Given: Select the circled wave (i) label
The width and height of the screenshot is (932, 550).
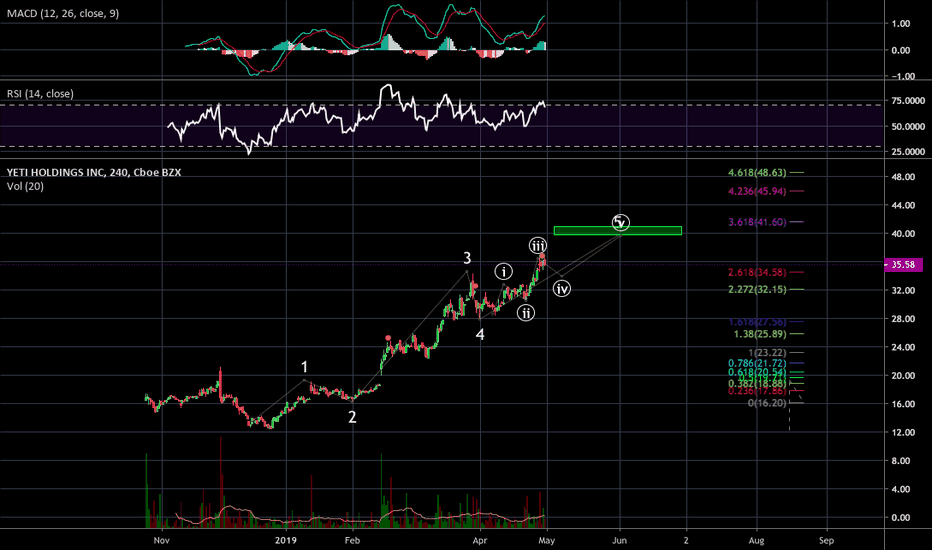Looking at the screenshot, I should click(503, 272).
